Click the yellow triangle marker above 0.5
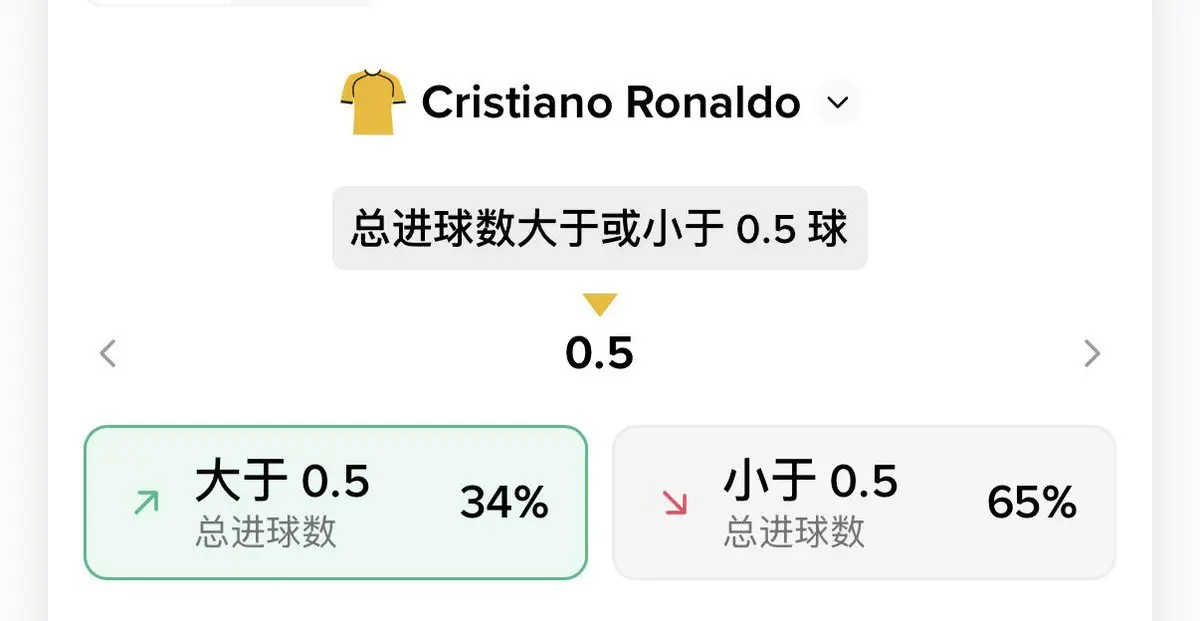Image resolution: width=1200 pixels, height=621 pixels. [x=600, y=305]
